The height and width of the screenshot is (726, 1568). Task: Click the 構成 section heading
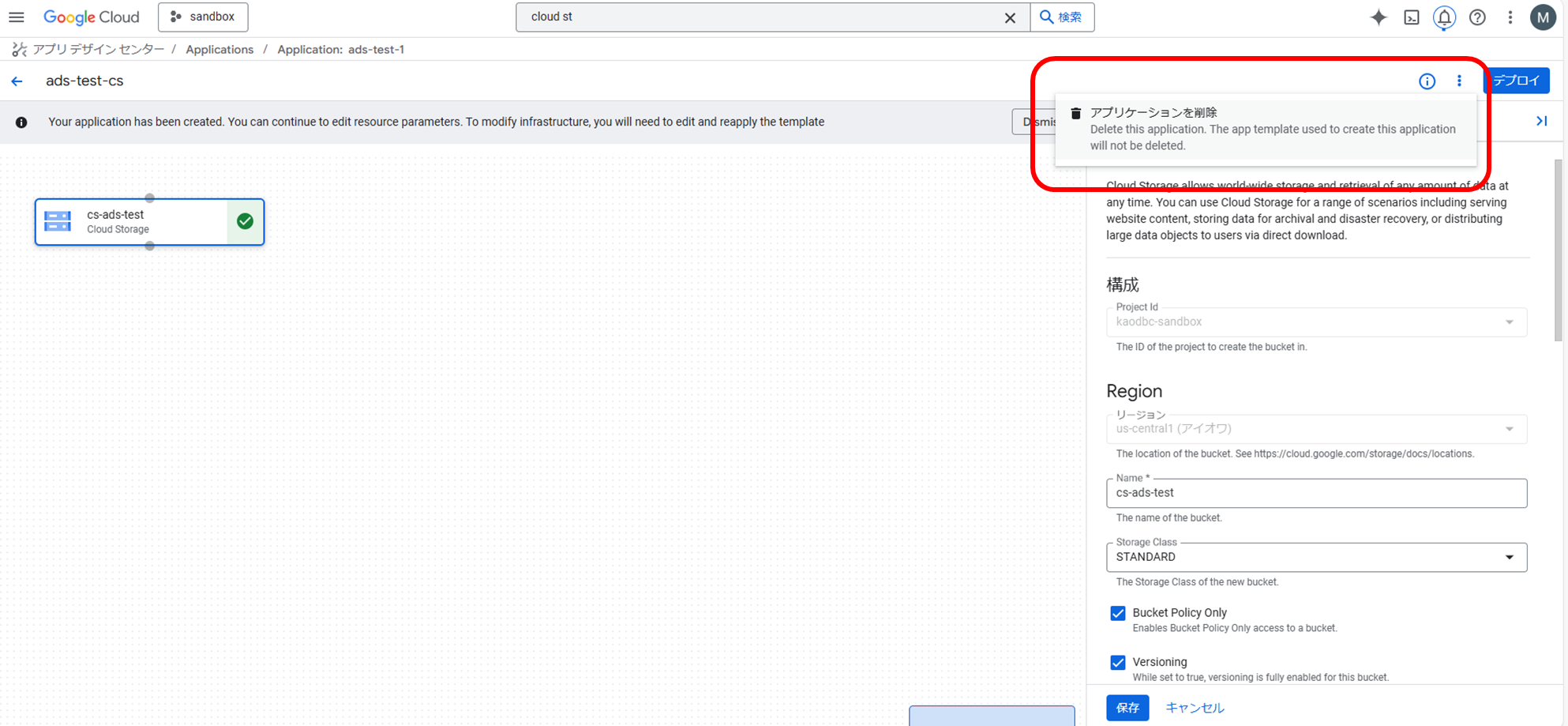coord(1123,284)
